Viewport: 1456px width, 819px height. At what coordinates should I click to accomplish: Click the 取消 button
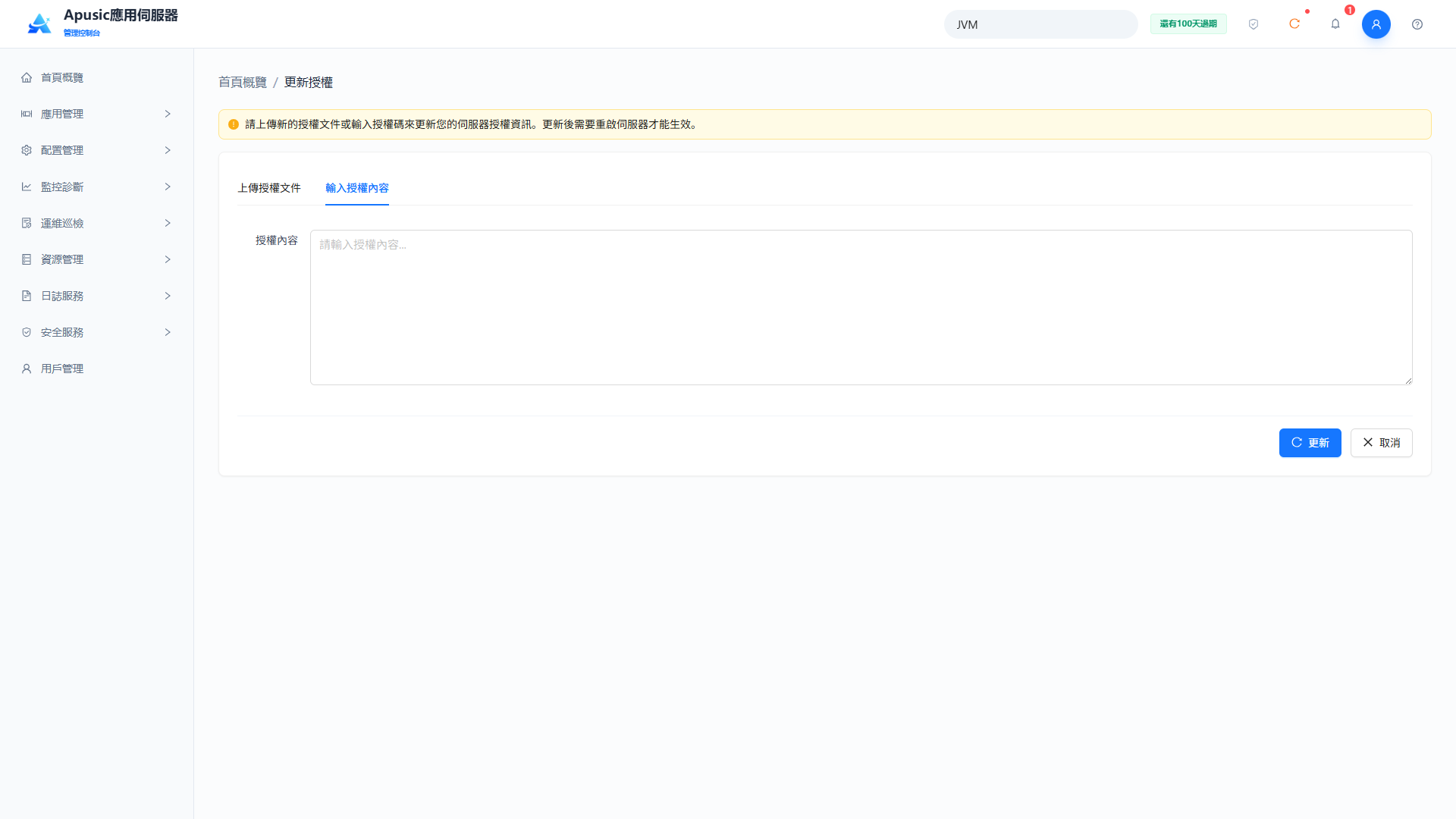coord(1381,443)
